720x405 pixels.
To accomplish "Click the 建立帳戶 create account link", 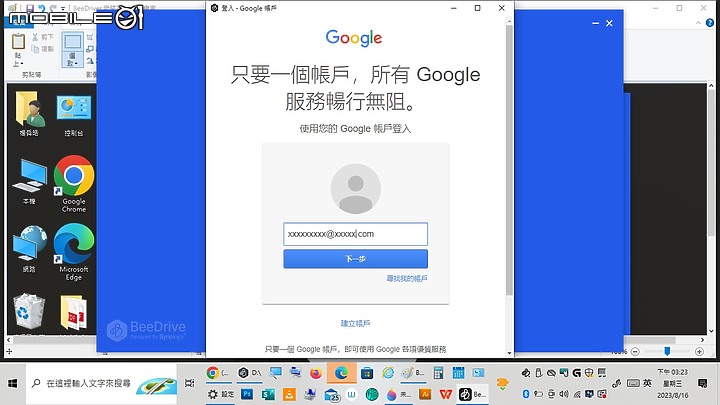I will [355, 323].
